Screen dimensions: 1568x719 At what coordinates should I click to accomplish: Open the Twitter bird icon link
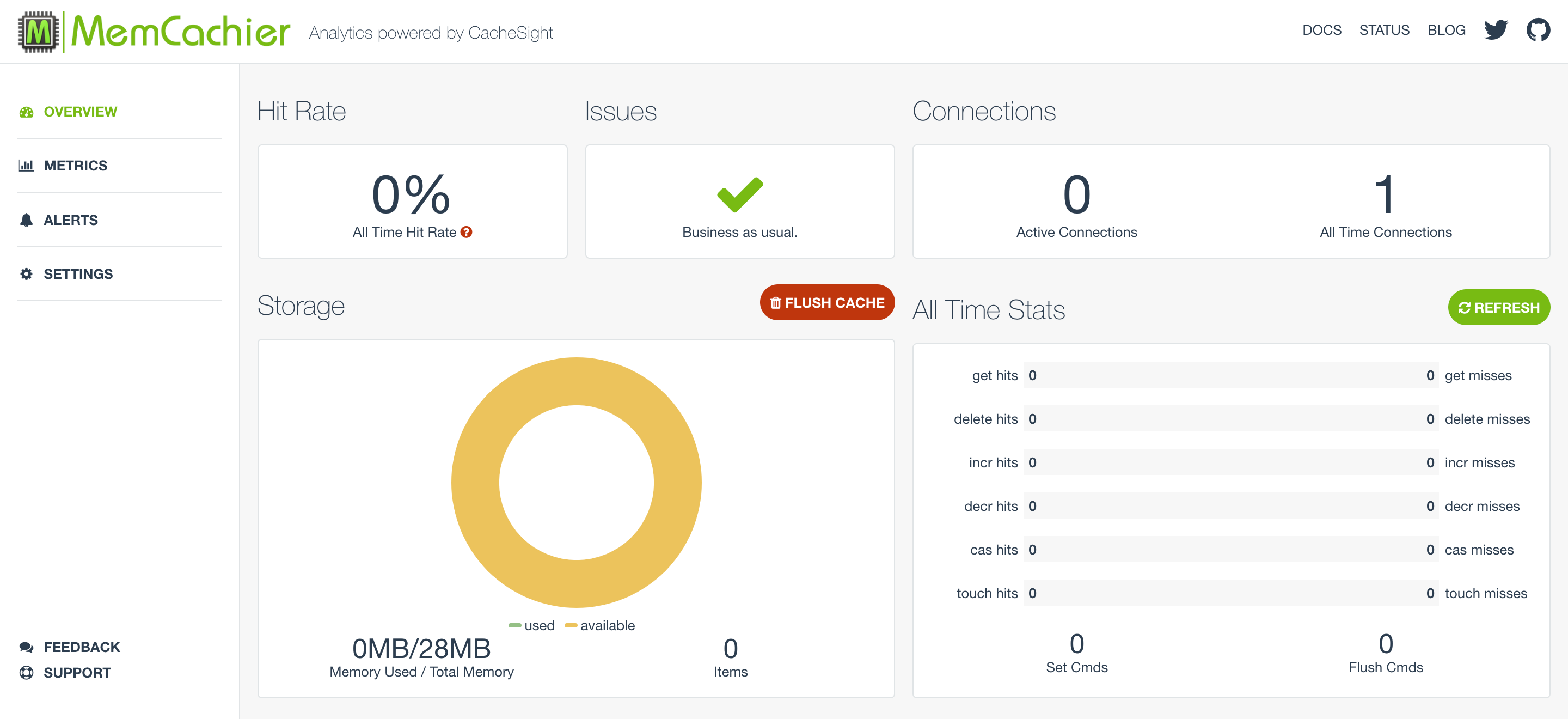tap(1496, 30)
